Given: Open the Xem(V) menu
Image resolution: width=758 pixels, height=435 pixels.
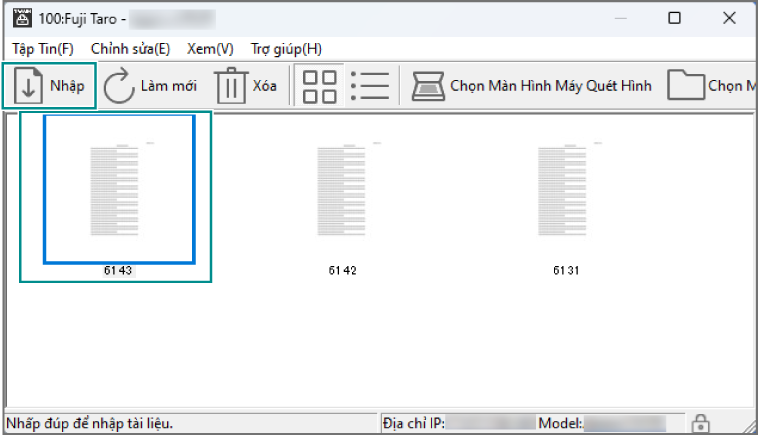Looking at the screenshot, I should click(x=210, y=48).
